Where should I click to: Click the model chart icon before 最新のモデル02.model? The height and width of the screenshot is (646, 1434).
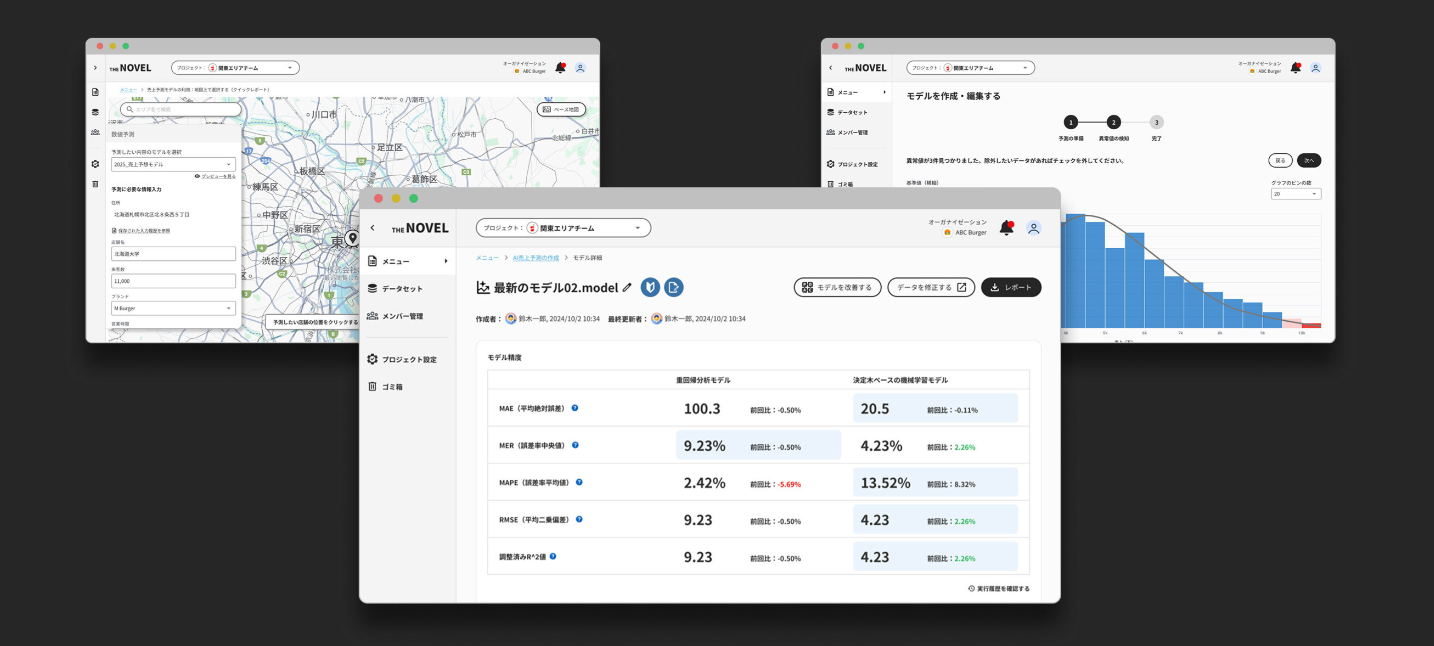point(483,287)
